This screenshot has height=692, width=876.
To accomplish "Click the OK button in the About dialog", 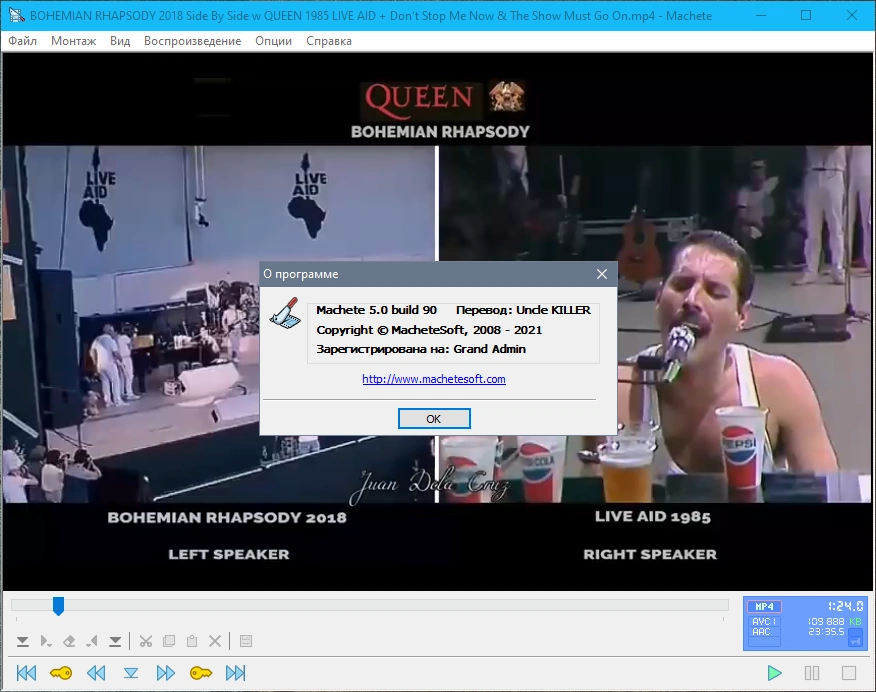I will (434, 419).
